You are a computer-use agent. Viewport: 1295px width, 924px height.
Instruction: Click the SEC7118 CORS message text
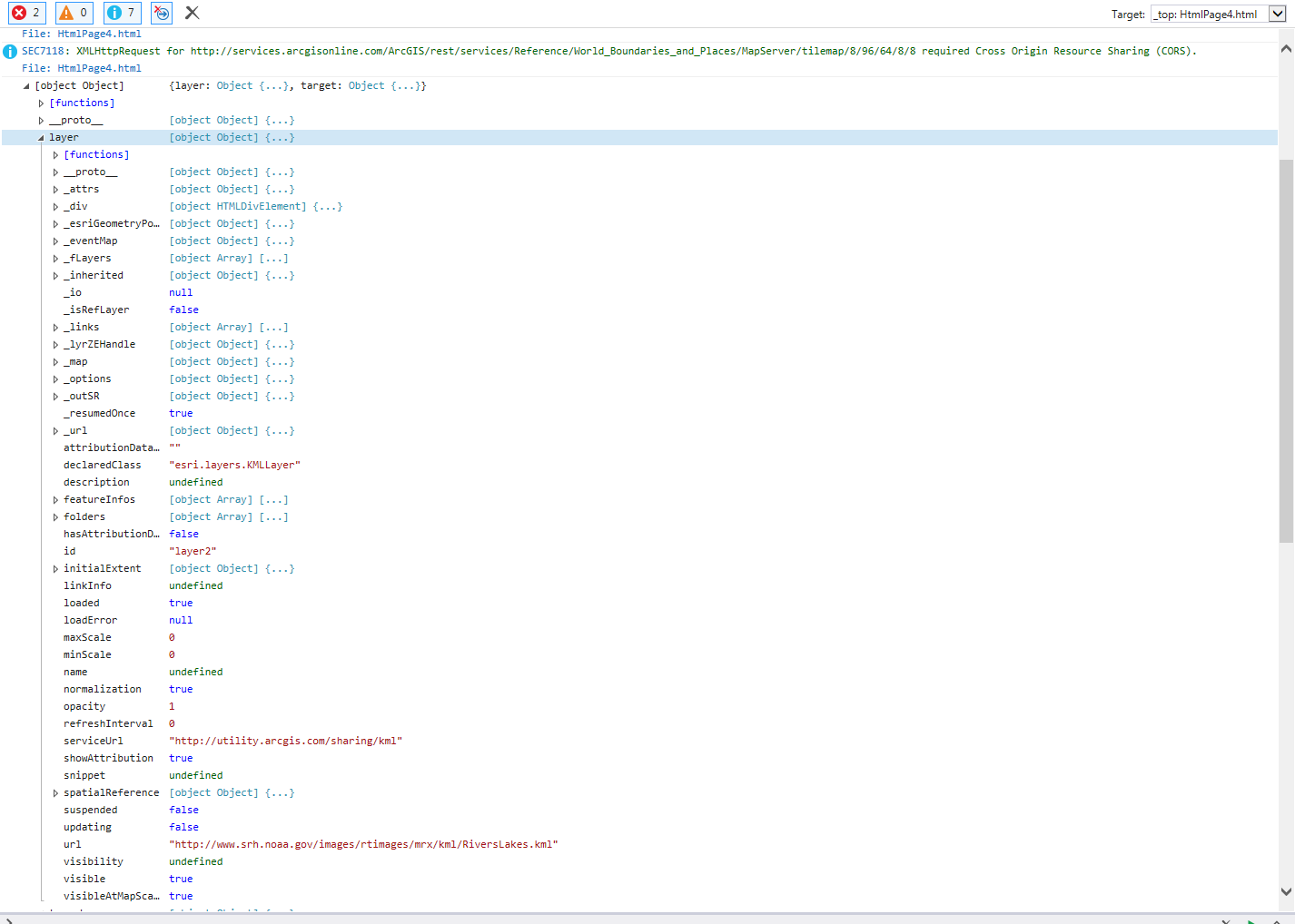point(609,51)
